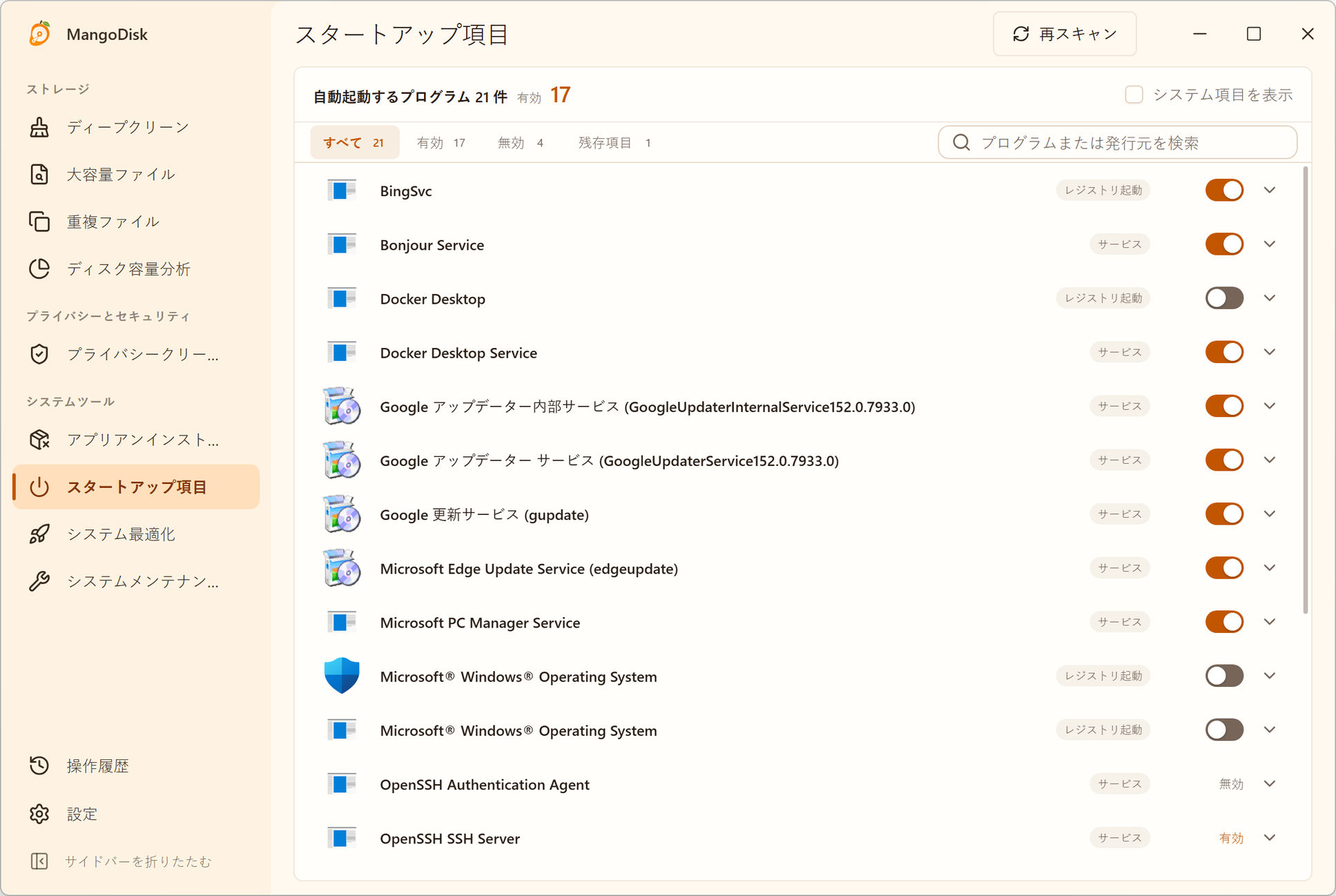The image size is (1336, 896).
Task: Switch to 残存項目 1 tab
Action: [614, 142]
